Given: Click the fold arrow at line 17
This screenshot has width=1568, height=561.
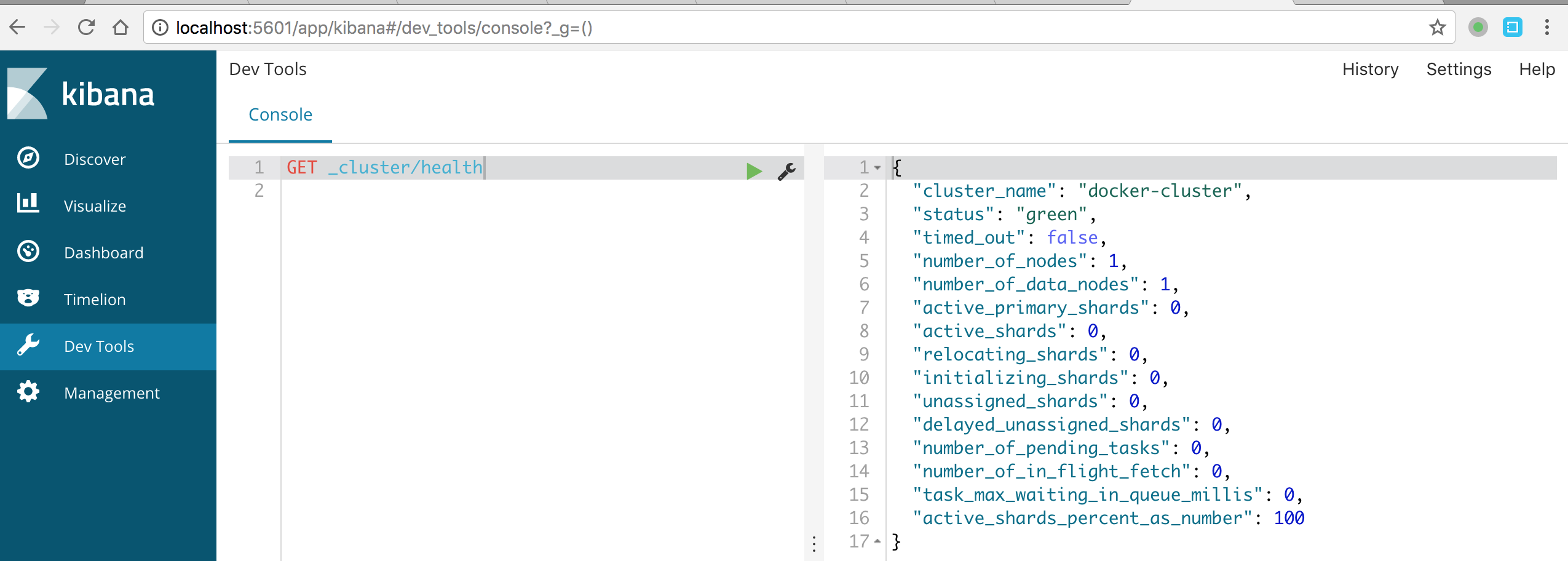Looking at the screenshot, I should coord(877,541).
